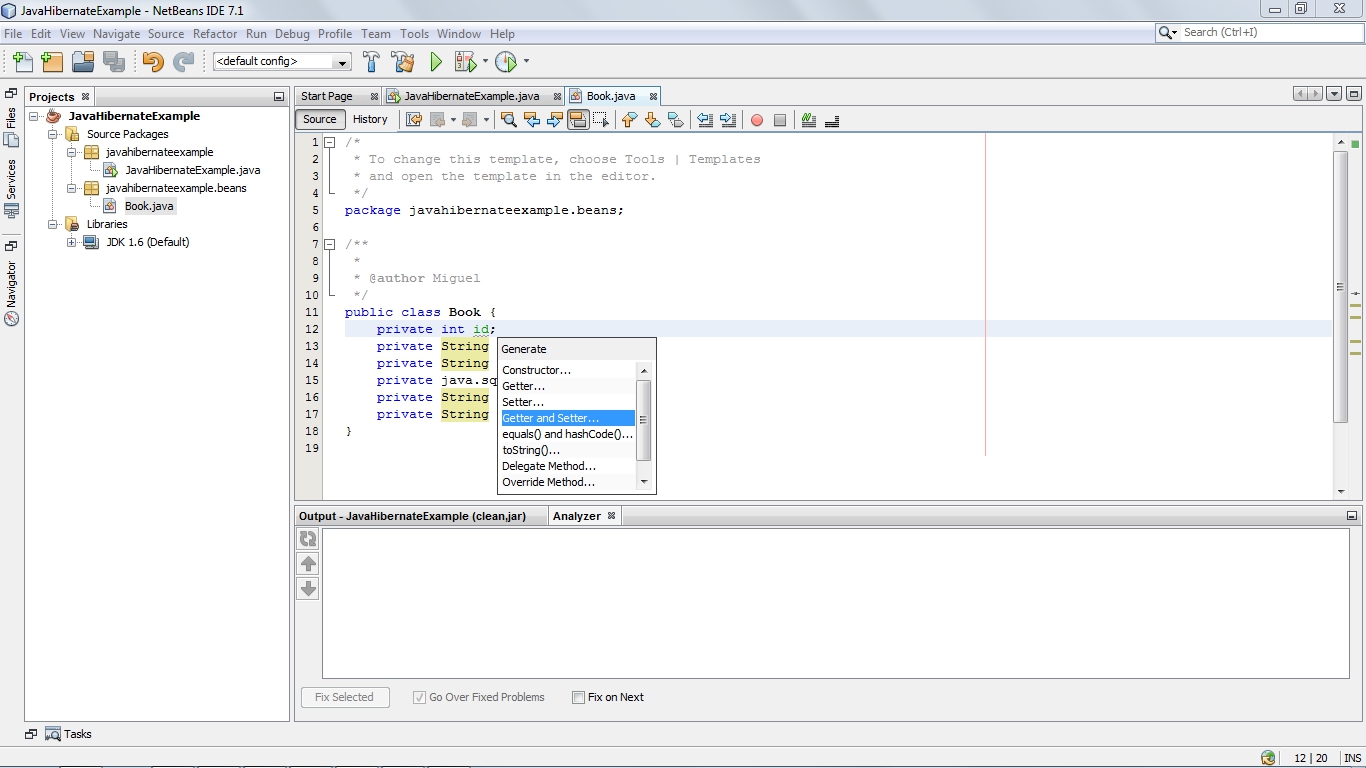1366x768 pixels.
Task: Collapse the JavaHibernateExample project node
Action: (x=34, y=116)
